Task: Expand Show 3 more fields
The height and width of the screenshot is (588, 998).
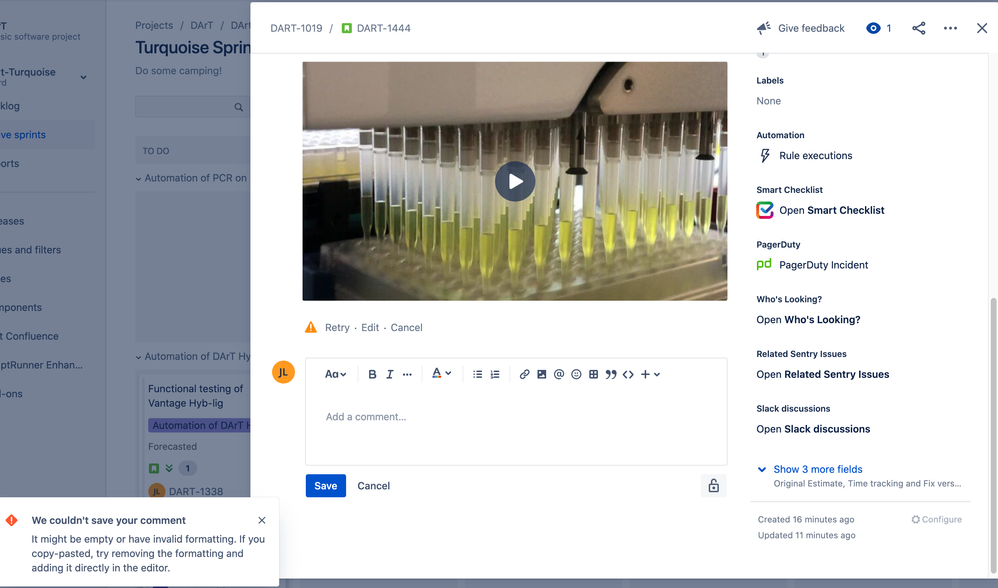Action: pyautogui.click(x=817, y=469)
